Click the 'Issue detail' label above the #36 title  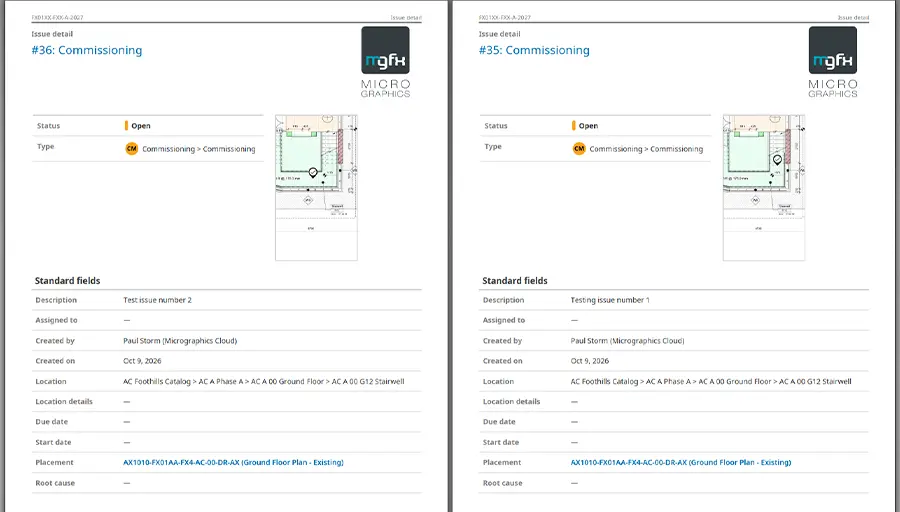coord(52,34)
